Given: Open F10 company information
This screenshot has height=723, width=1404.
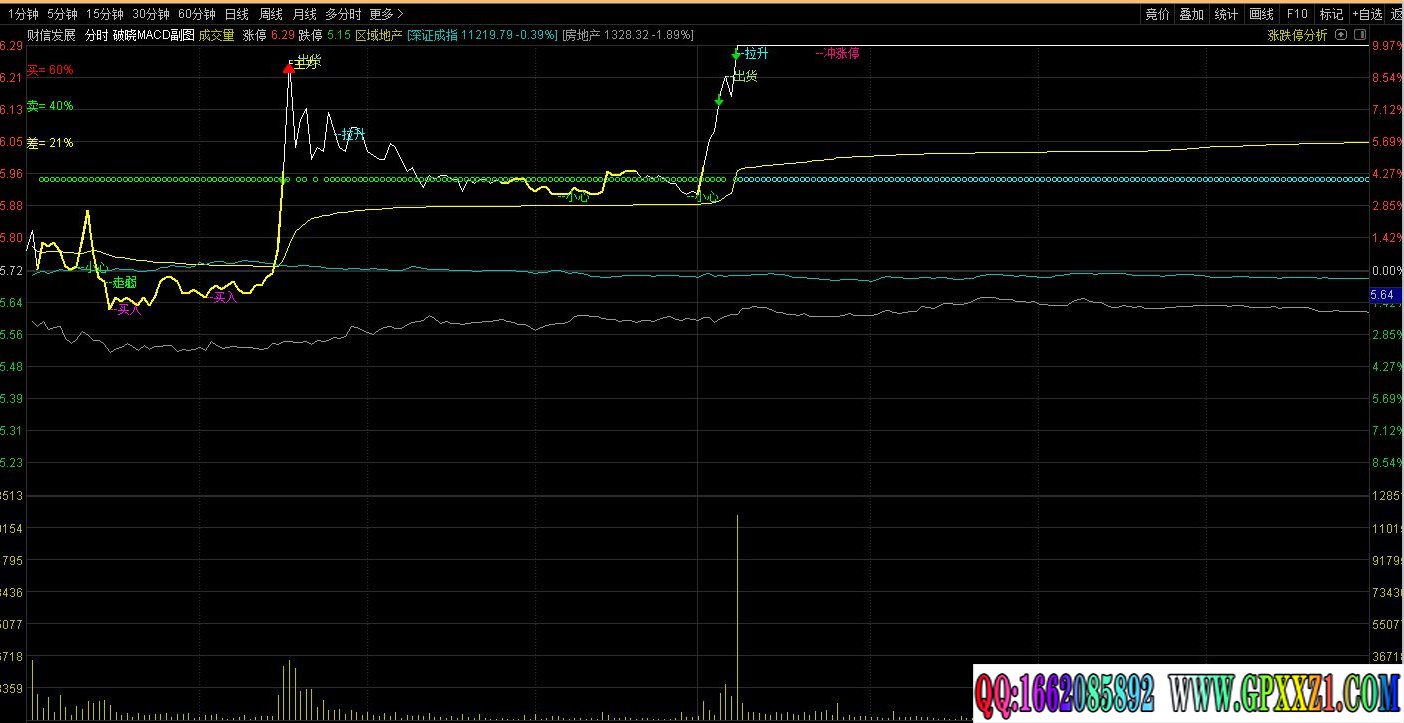Looking at the screenshot, I should coord(1297,14).
